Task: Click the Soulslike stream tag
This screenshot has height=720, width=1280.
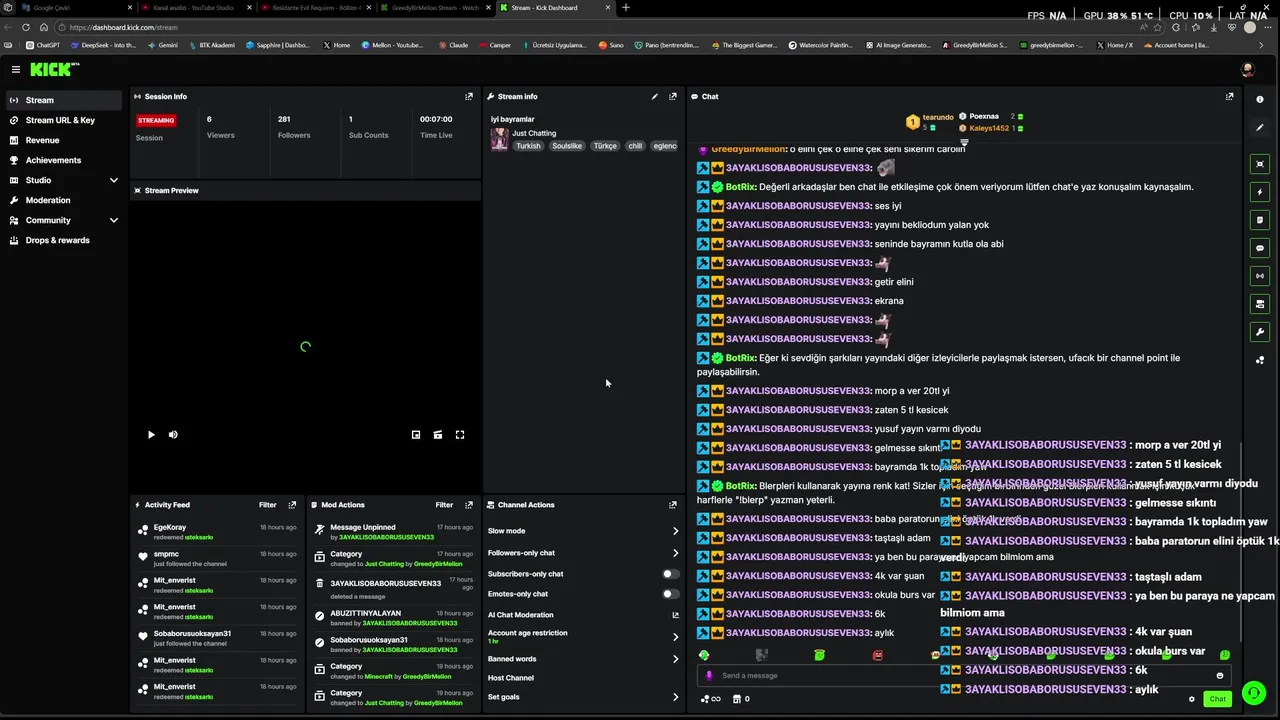Action: pyautogui.click(x=567, y=146)
